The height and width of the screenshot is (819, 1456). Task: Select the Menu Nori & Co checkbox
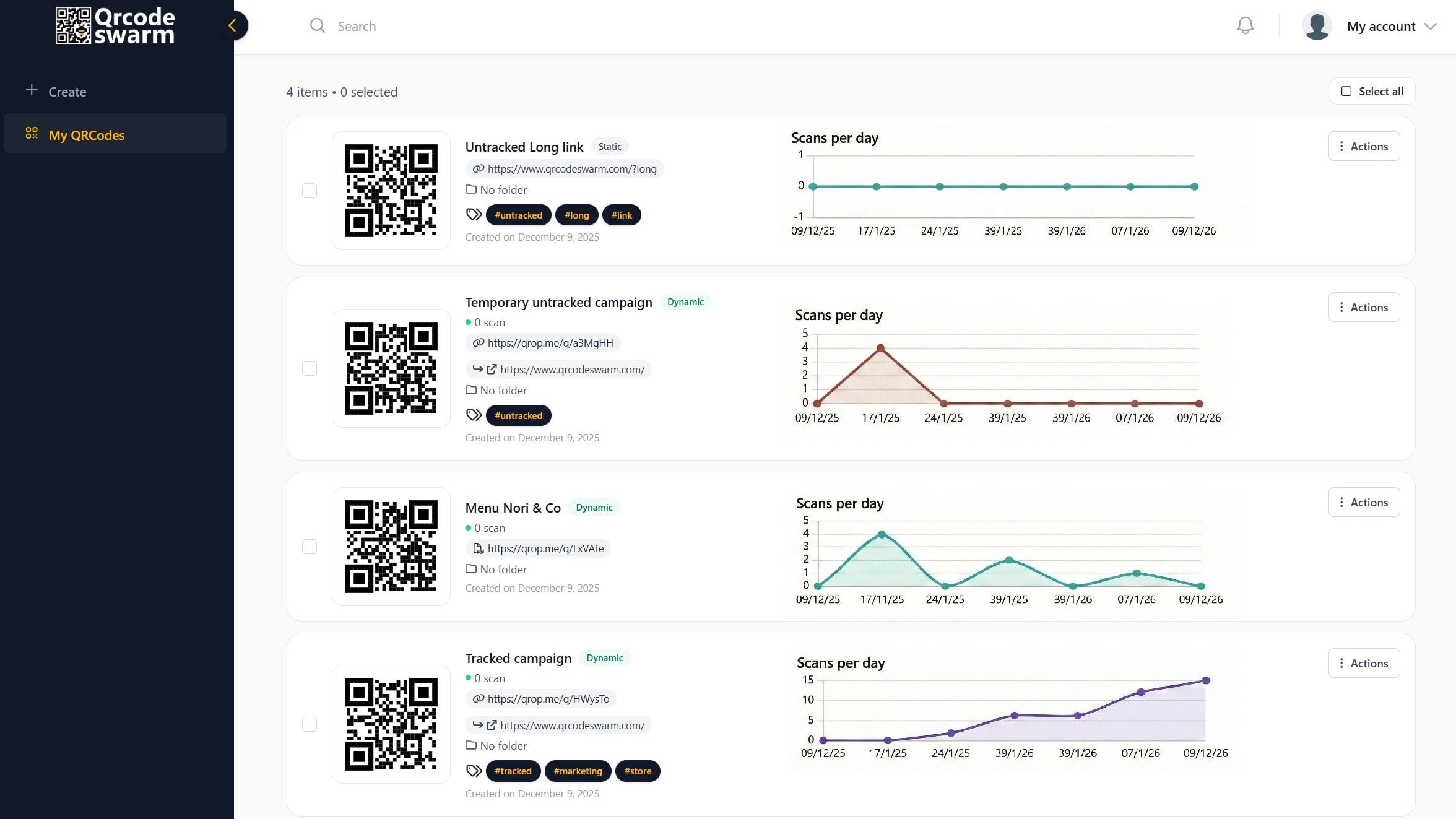click(x=310, y=547)
